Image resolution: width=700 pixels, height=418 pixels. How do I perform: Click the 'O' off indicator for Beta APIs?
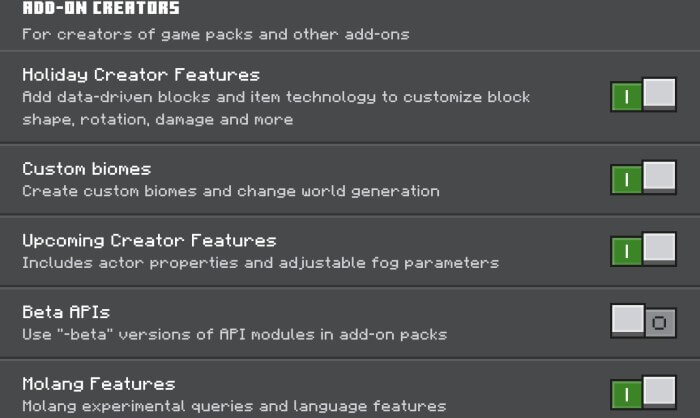tap(660, 322)
